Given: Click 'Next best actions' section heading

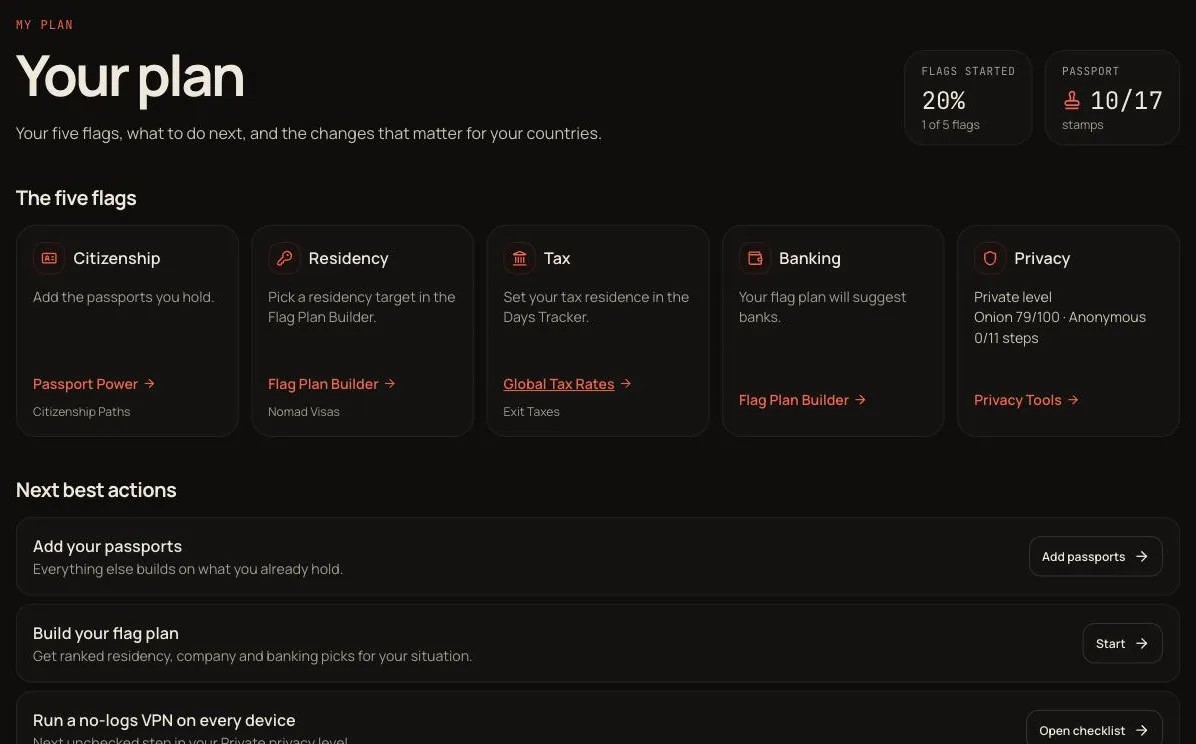Looking at the screenshot, I should coord(96,490).
